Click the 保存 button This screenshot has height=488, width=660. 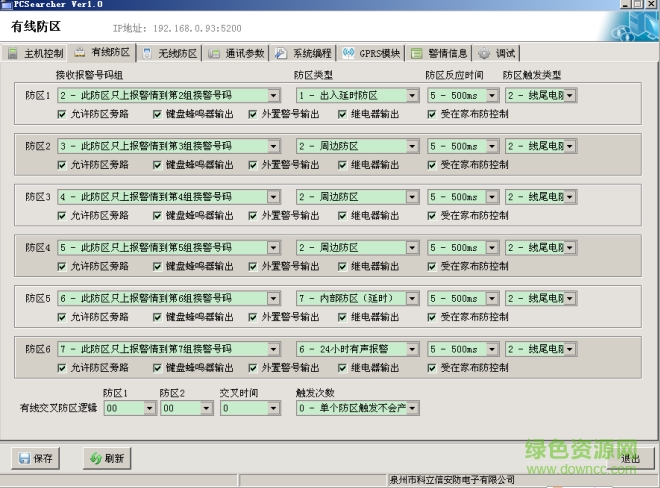click(35, 458)
